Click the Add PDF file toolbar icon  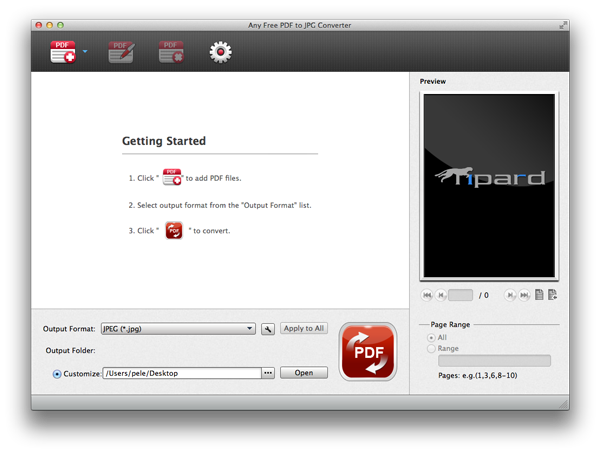[x=63, y=52]
